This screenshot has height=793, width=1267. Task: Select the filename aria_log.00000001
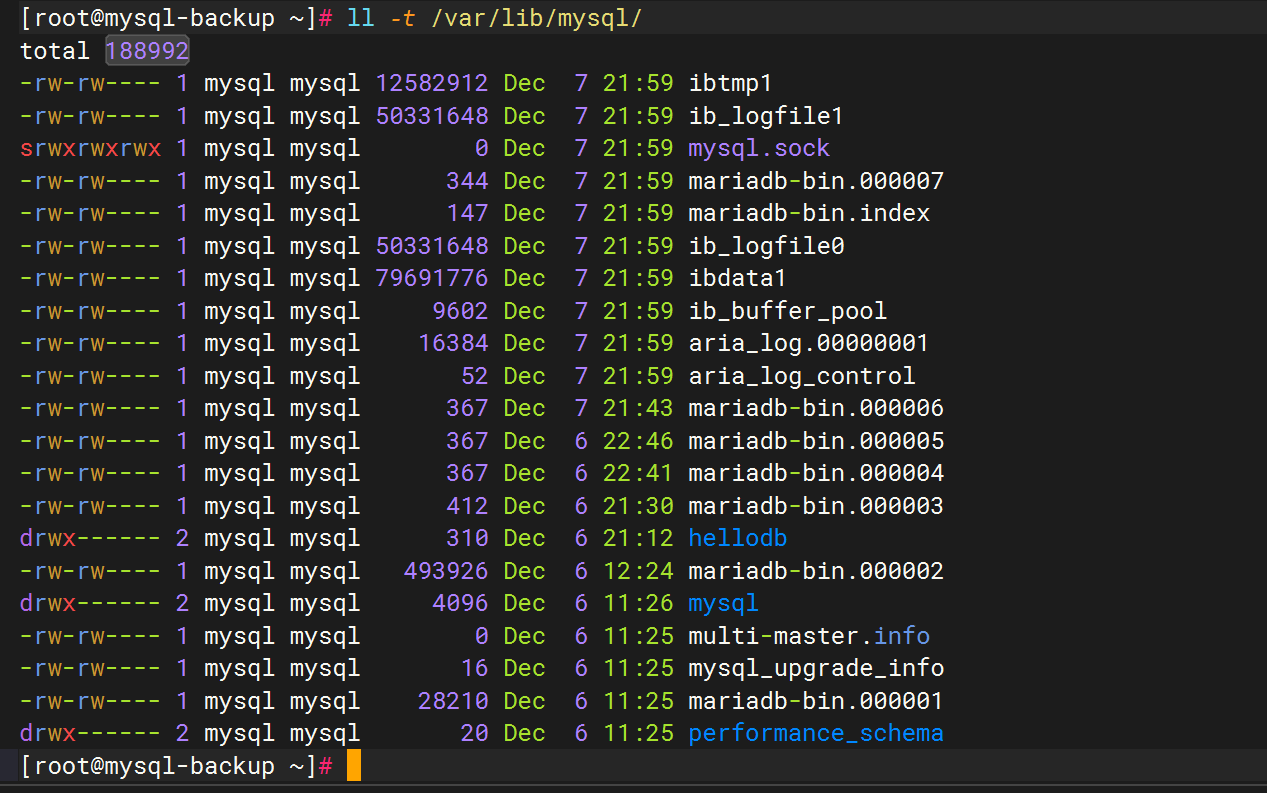[x=809, y=344]
